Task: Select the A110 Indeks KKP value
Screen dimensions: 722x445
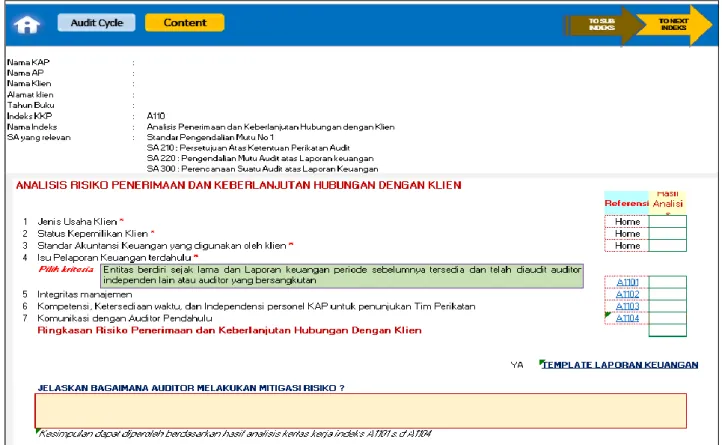Action: tap(156, 116)
